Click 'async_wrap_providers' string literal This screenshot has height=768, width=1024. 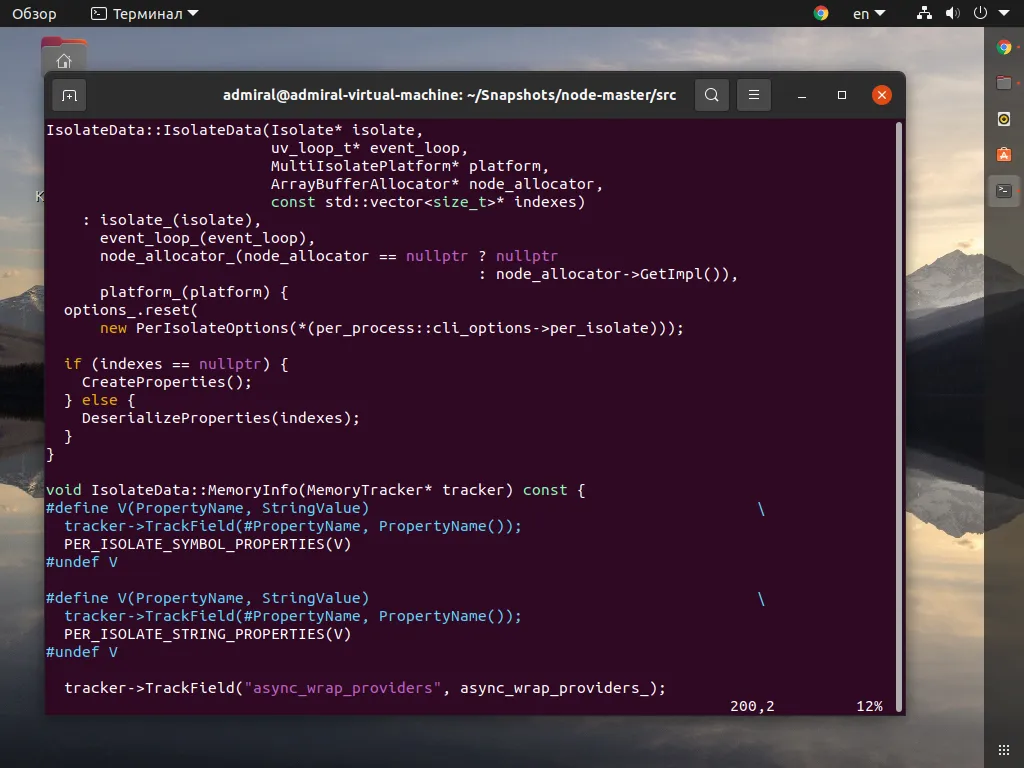(x=343, y=688)
